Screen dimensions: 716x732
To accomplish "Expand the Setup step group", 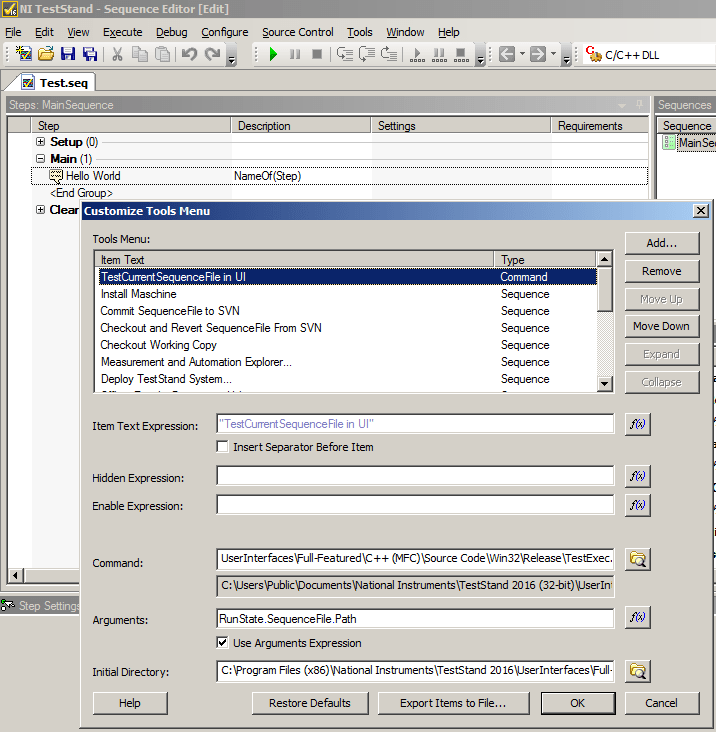I will [41, 141].
